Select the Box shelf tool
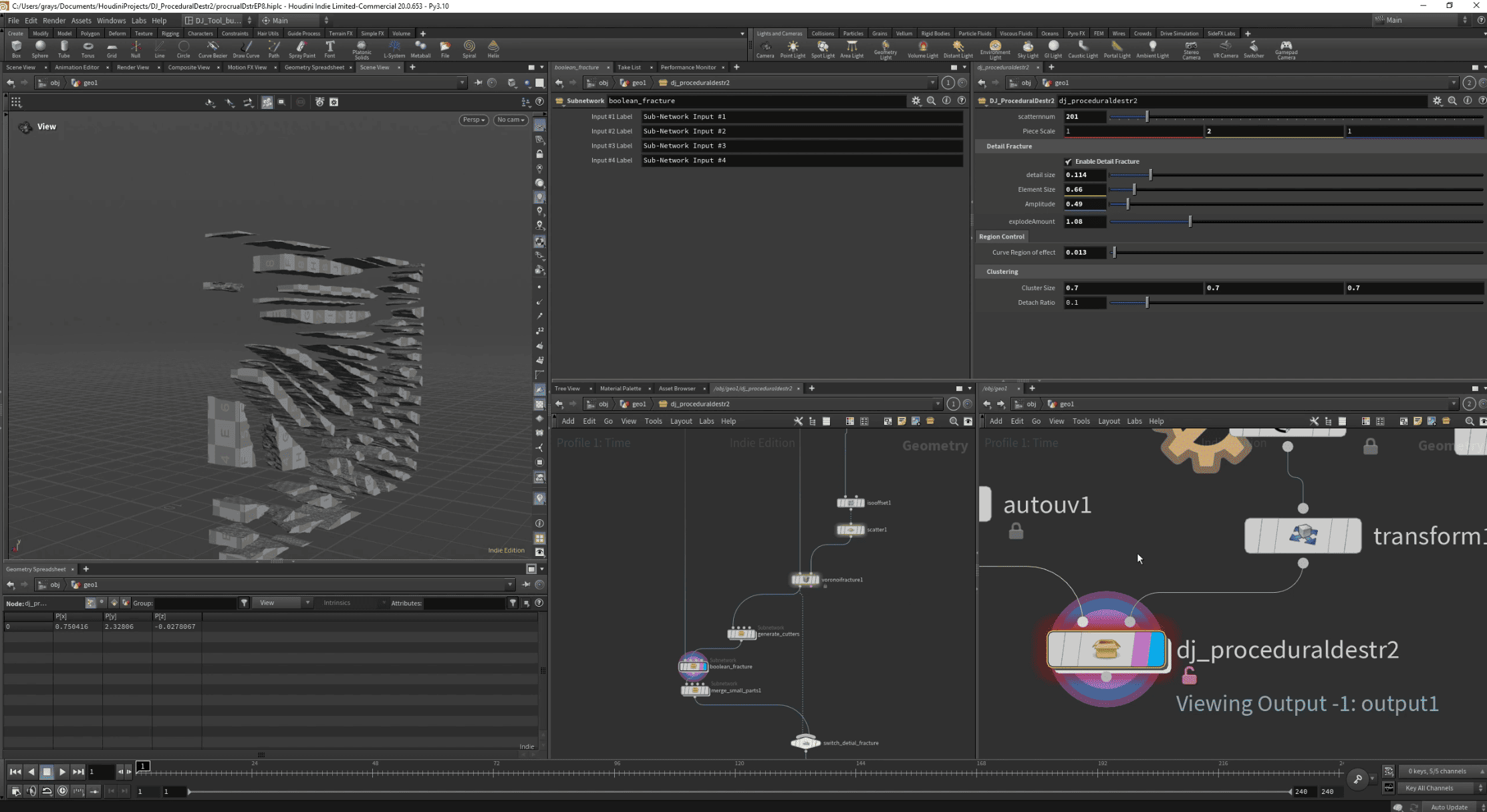The height and width of the screenshot is (812, 1487). pyautogui.click(x=16, y=49)
